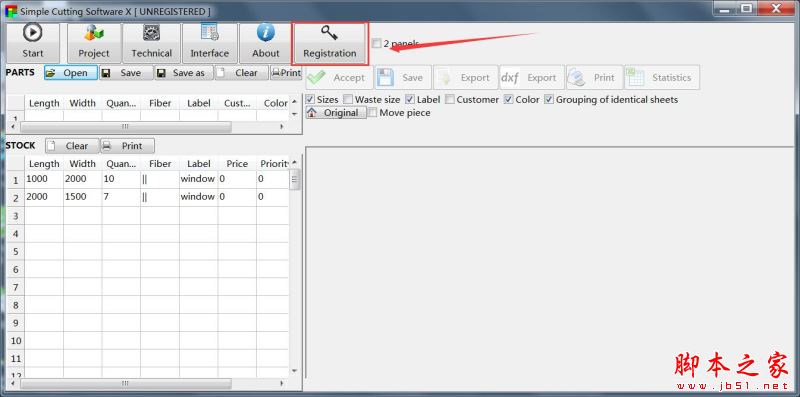Click STOCK vertical scrollbar down arrow
This screenshot has height=397, width=800.
click(x=294, y=371)
